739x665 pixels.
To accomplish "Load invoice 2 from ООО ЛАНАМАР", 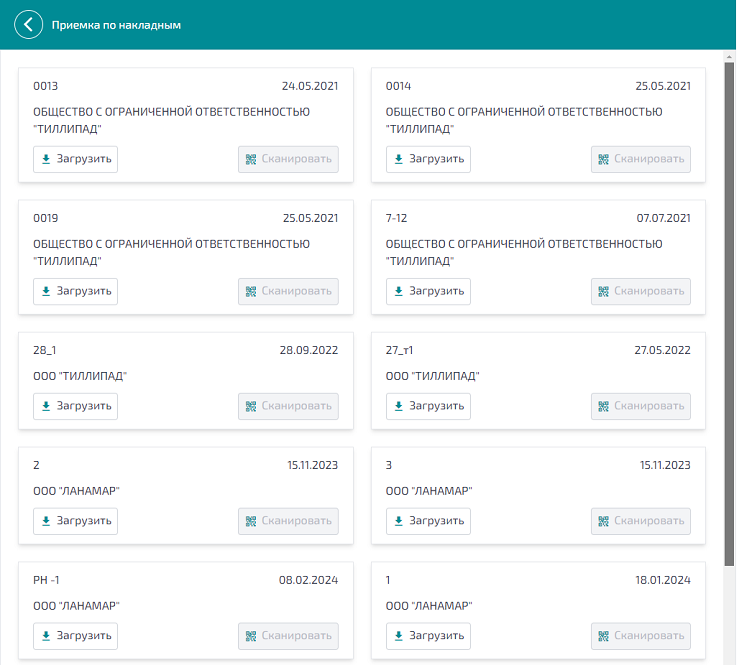I will tap(75, 521).
